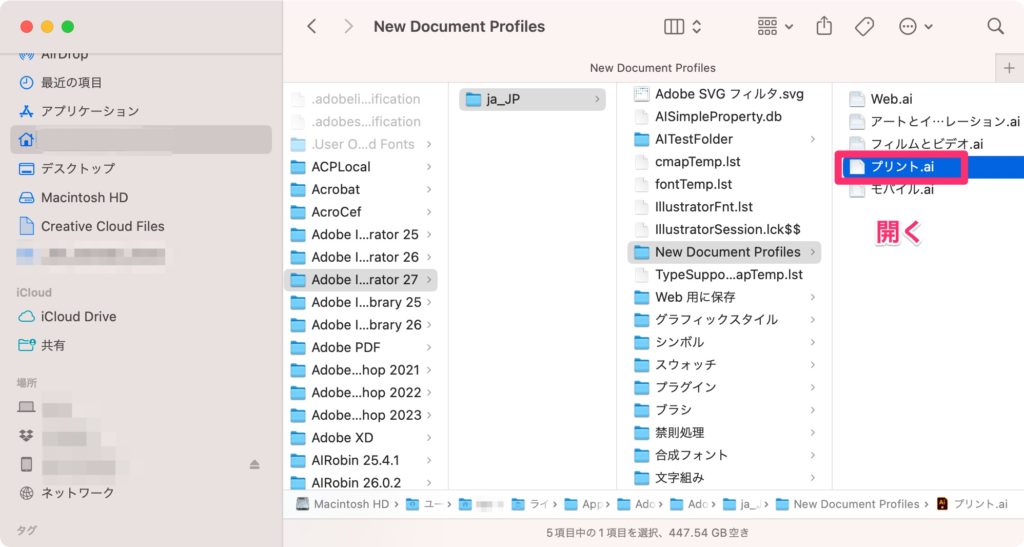Open iCloud Drive in sidebar

point(78,316)
